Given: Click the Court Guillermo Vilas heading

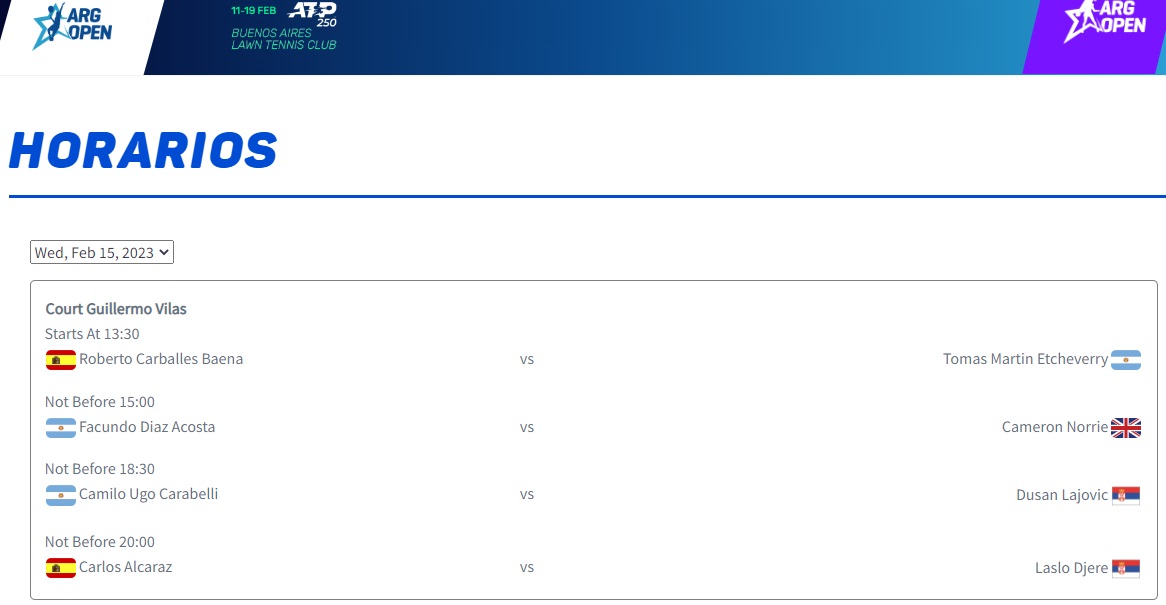Looking at the screenshot, I should pos(116,308).
